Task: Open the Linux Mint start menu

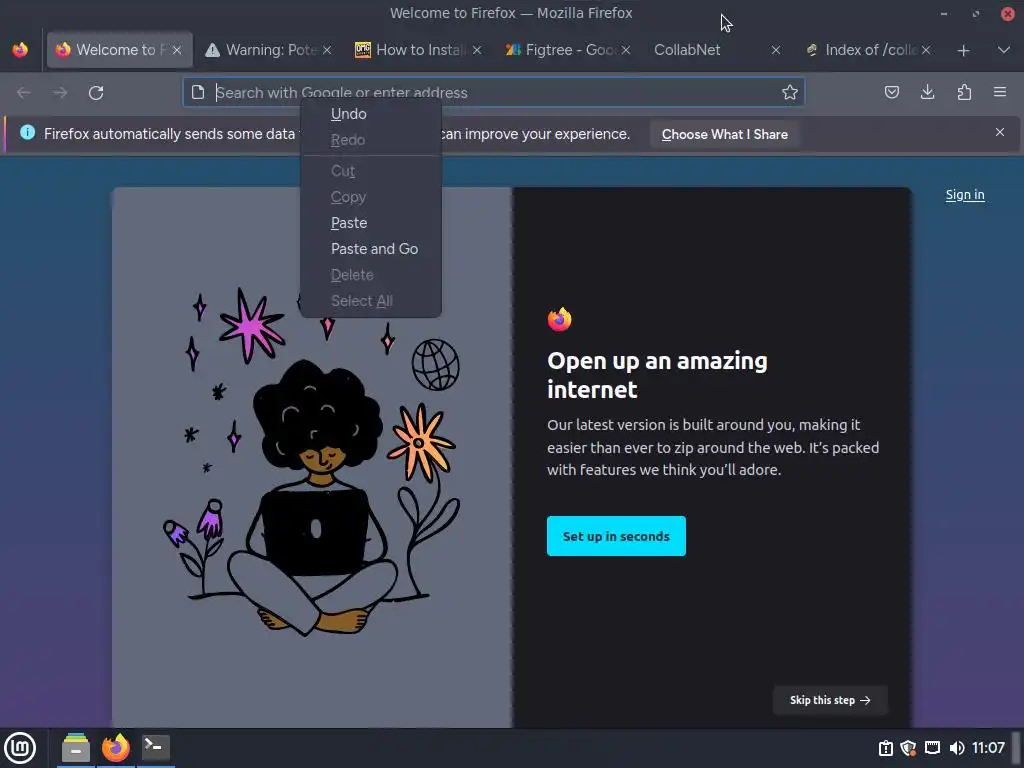Action: pyautogui.click(x=20, y=748)
